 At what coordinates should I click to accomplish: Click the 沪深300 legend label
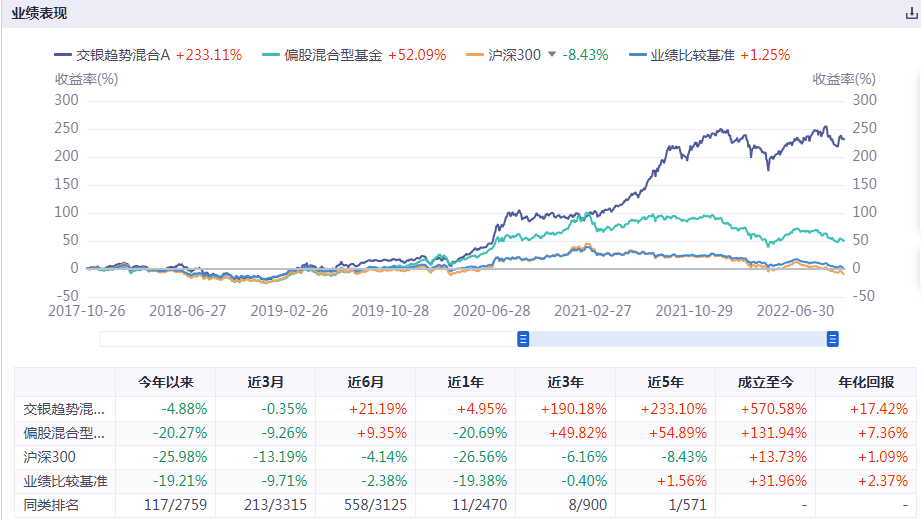pyautogui.click(x=515, y=56)
